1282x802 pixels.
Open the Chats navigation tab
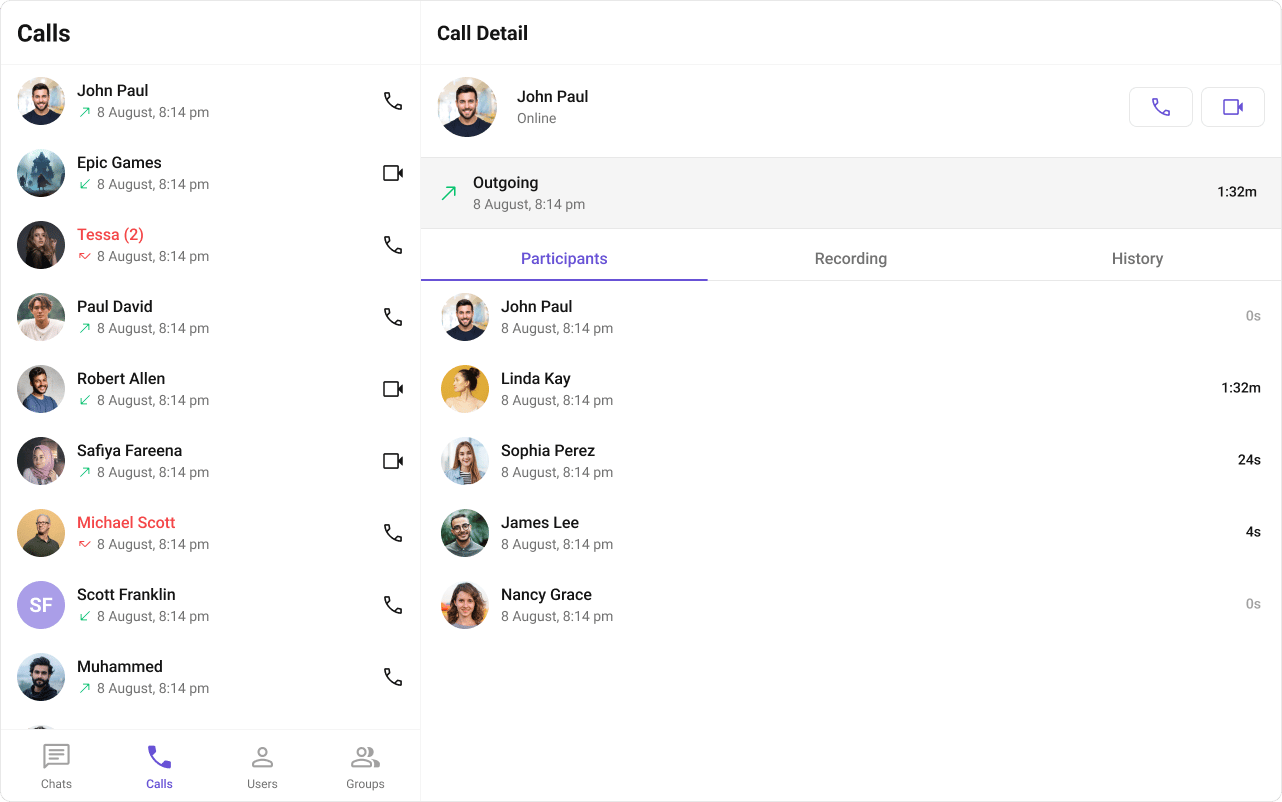(56, 766)
